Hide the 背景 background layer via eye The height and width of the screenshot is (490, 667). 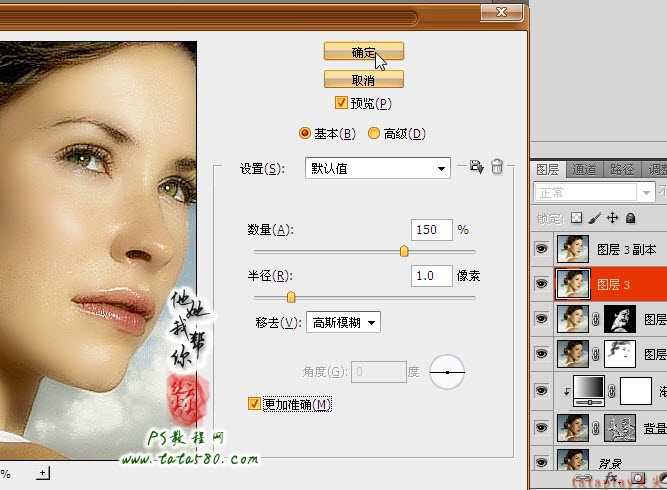pos(542,462)
